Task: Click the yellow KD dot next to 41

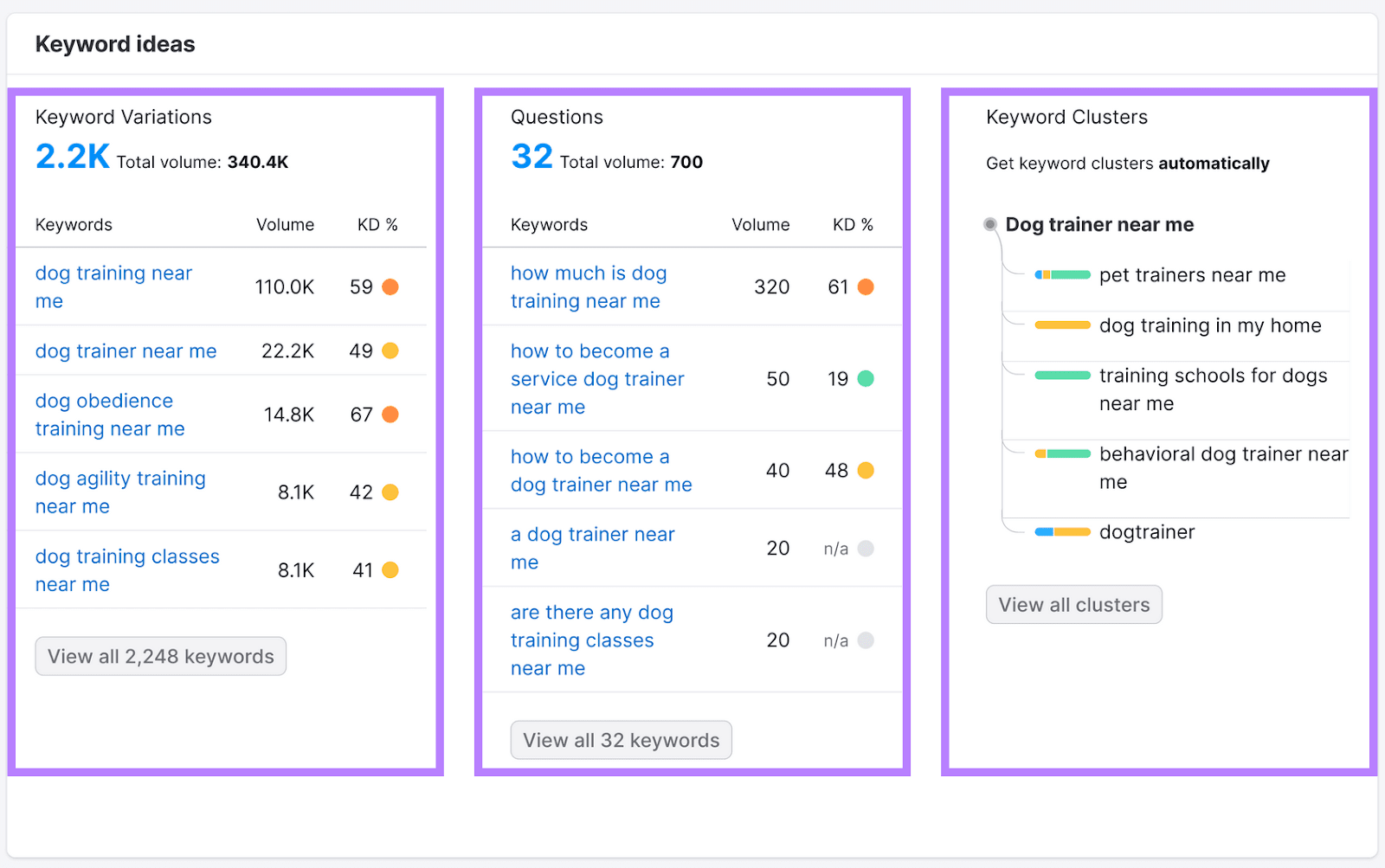Action: coord(390,570)
